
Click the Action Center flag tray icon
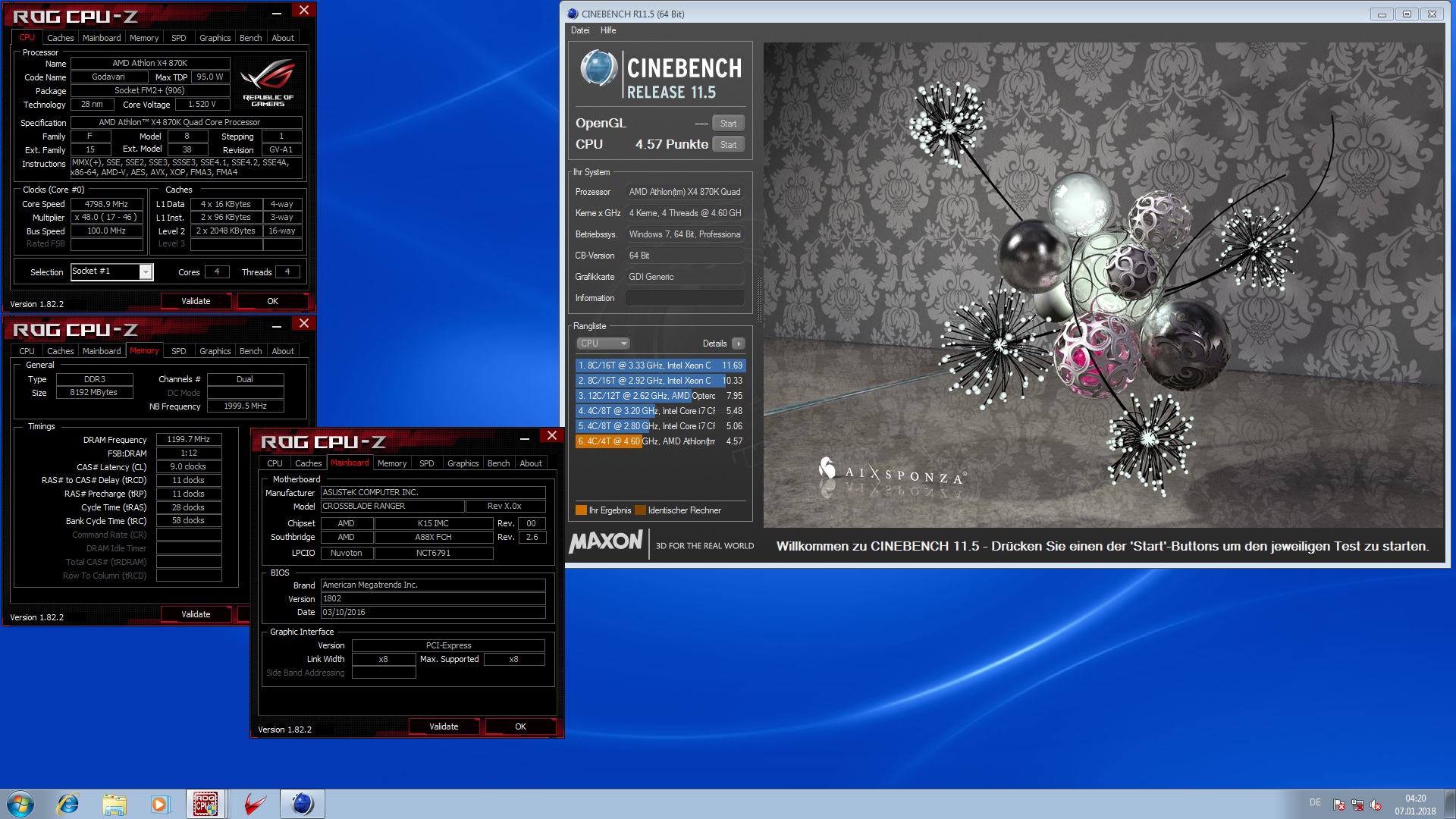point(1339,805)
